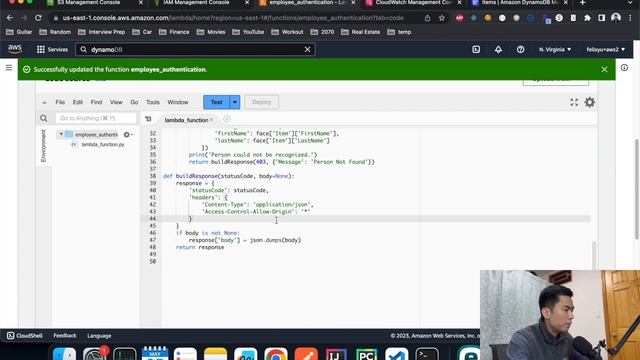
Task: Open the Tools menu in editor
Action: click(153, 102)
